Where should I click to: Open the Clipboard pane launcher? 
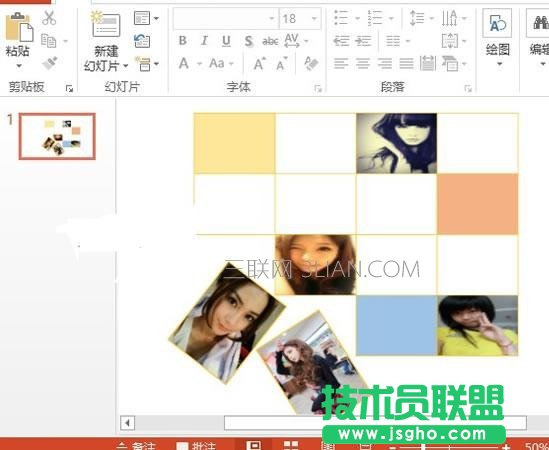point(69,89)
